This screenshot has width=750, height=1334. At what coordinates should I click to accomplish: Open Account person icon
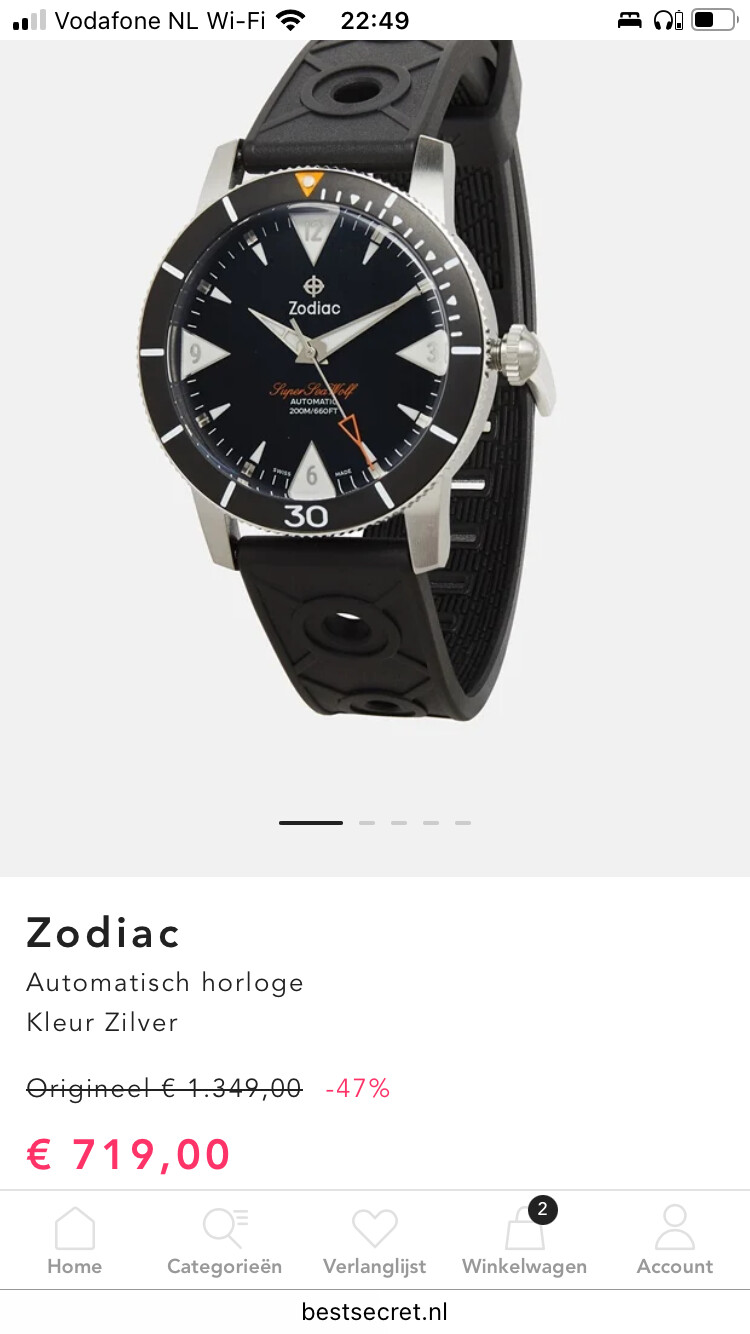coord(675,1227)
